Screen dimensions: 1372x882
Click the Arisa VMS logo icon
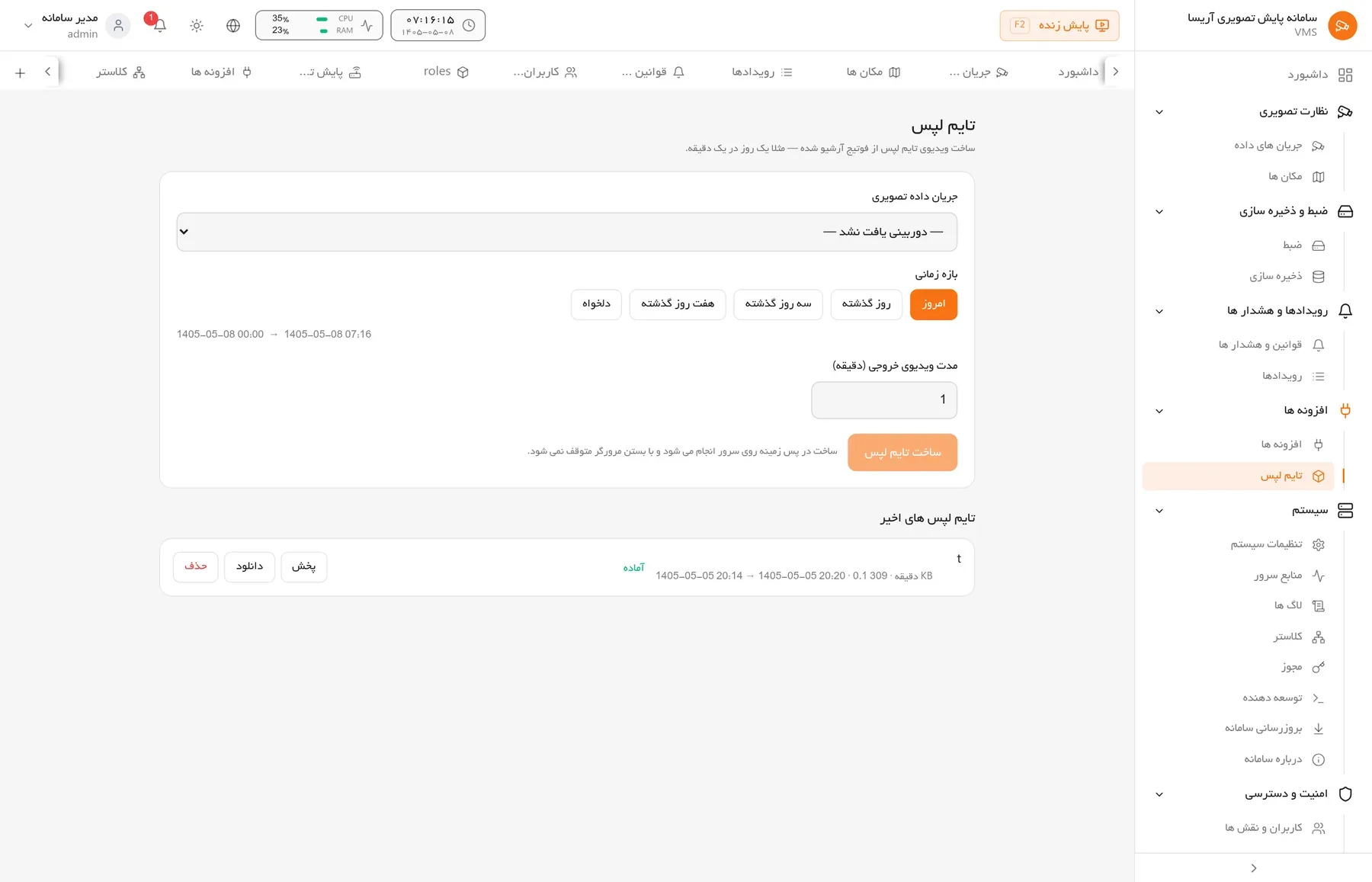[x=1342, y=25]
